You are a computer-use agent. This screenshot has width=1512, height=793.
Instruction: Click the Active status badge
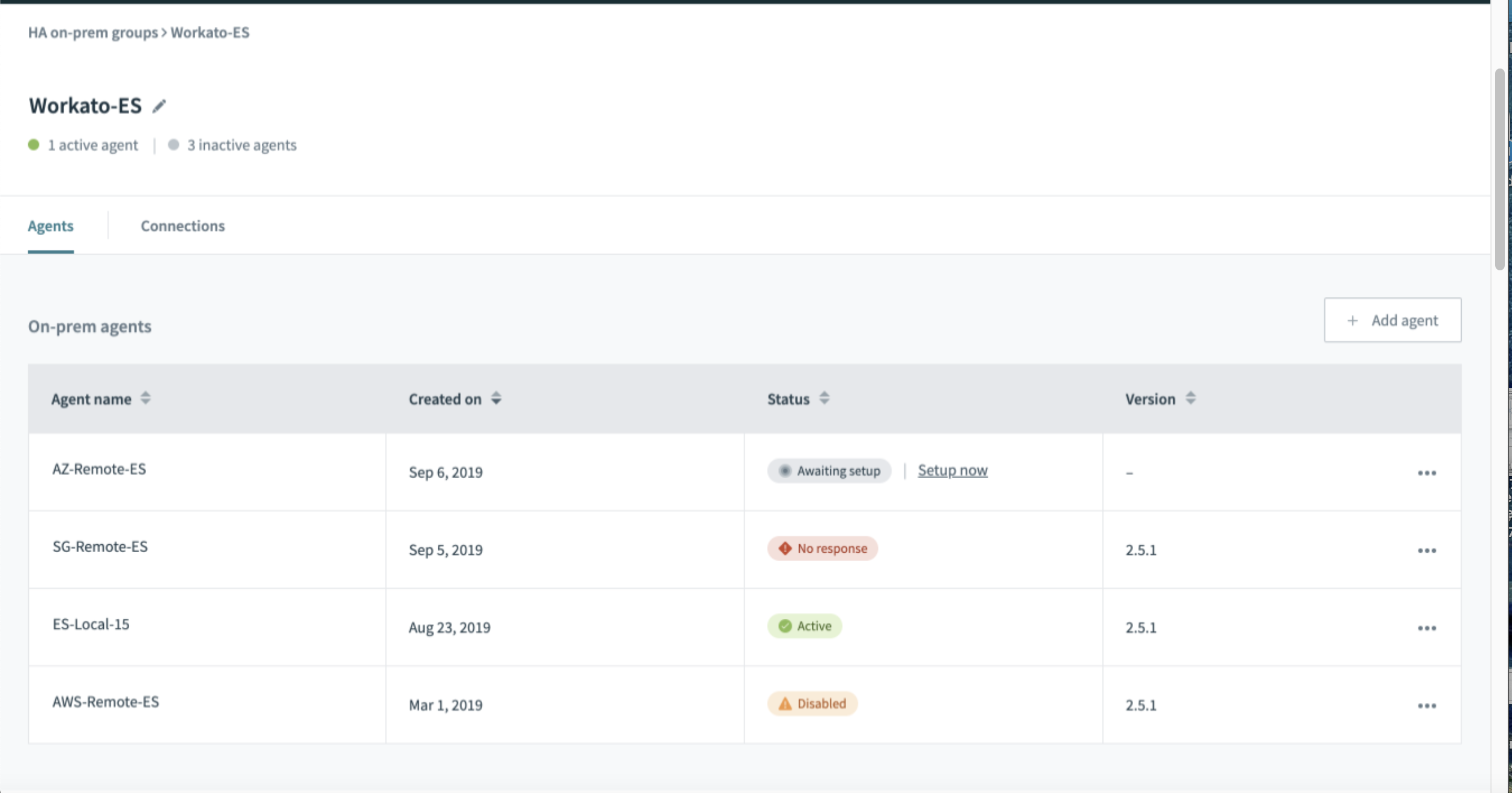coord(804,626)
